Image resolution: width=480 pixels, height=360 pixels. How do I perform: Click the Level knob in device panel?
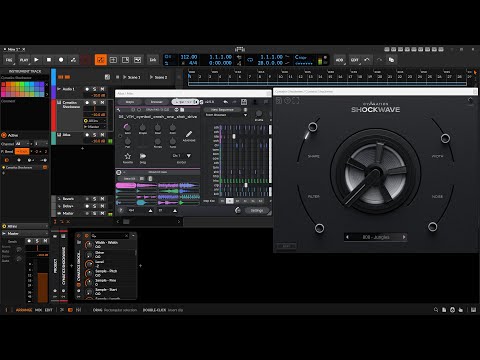[89, 264]
